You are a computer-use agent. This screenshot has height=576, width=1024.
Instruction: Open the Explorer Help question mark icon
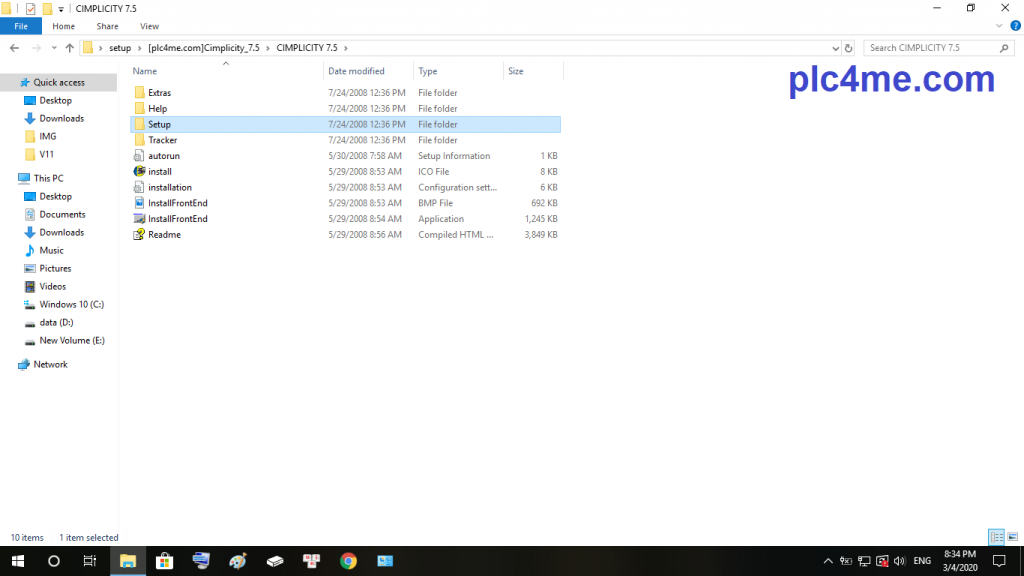point(1015,26)
